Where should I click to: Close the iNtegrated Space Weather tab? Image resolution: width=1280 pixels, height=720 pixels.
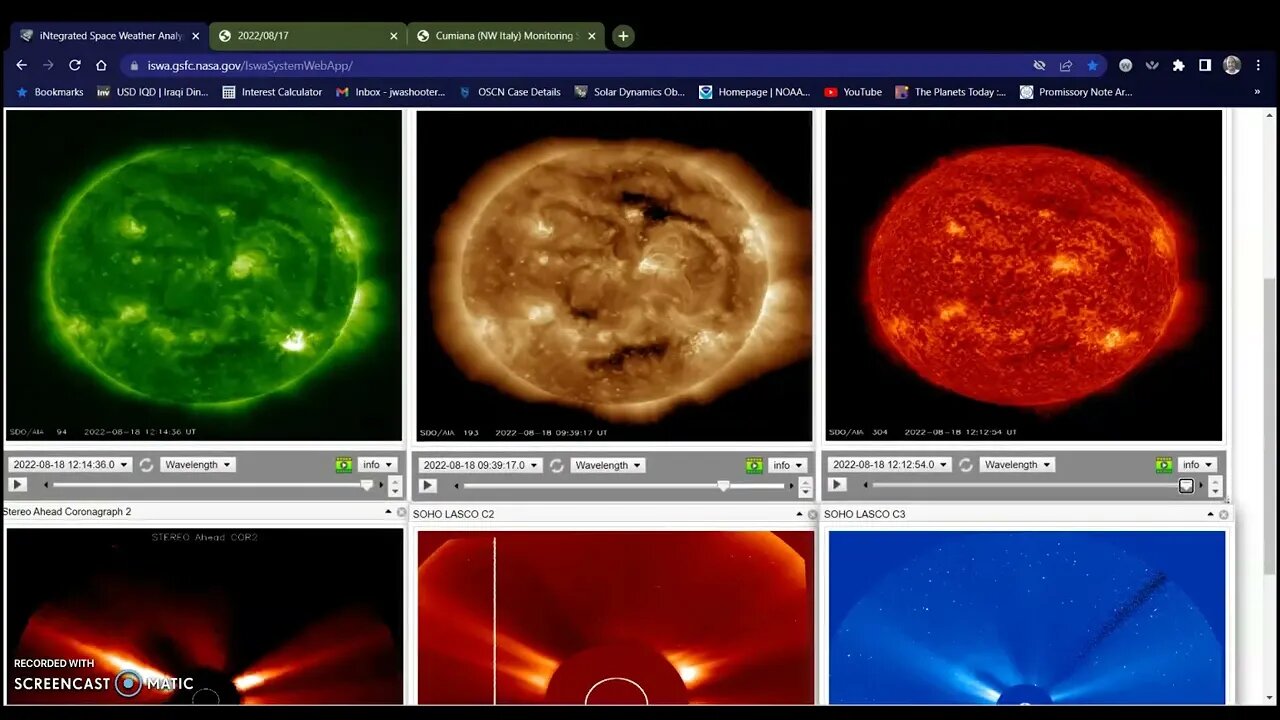tap(195, 36)
